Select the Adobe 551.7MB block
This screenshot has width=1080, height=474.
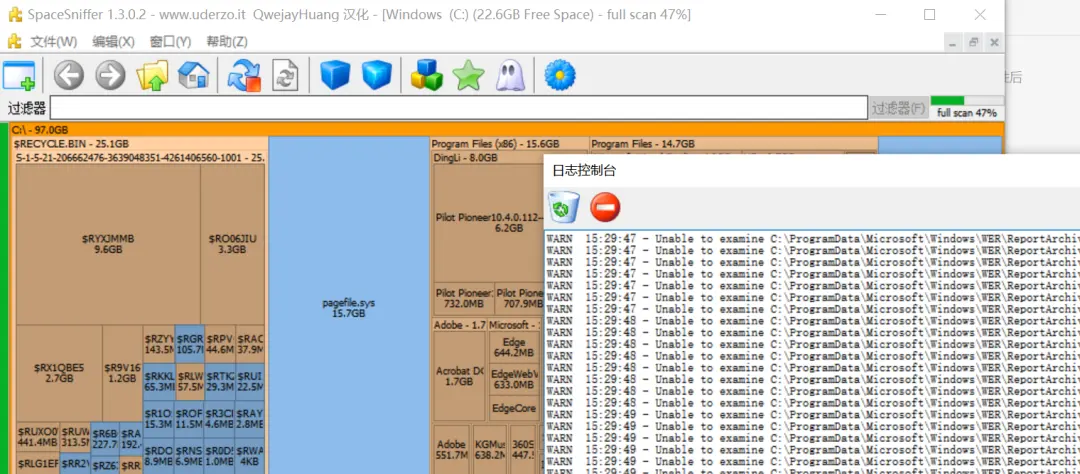[x=452, y=449]
